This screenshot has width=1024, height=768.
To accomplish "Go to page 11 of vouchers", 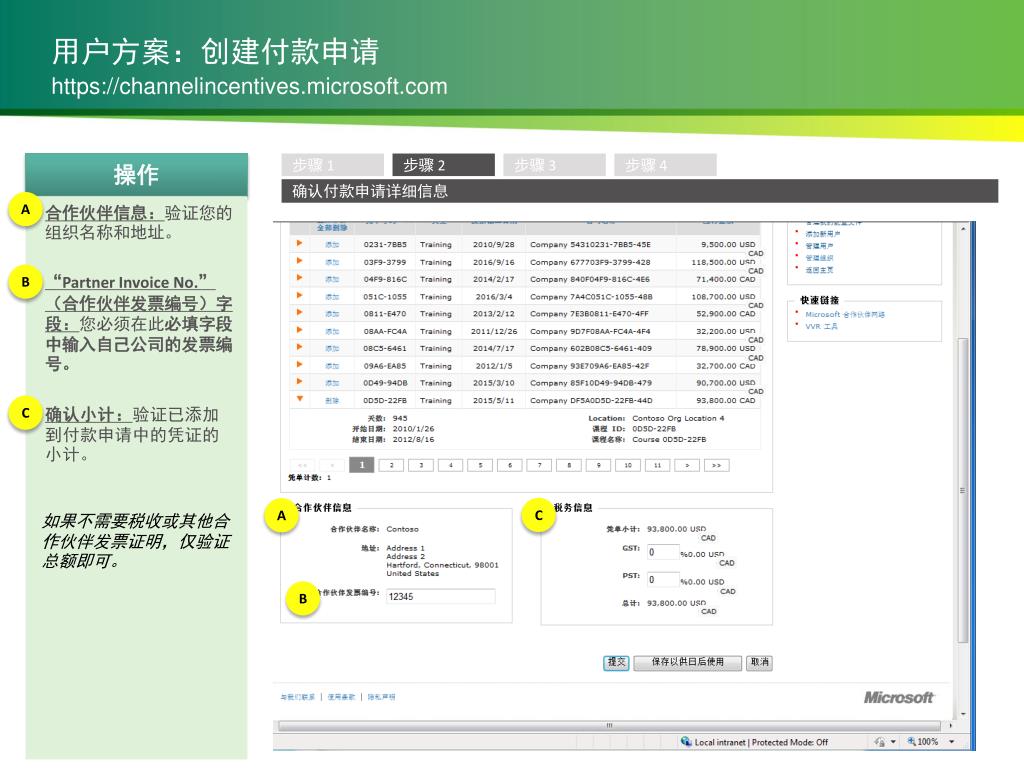I will pos(658,465).
